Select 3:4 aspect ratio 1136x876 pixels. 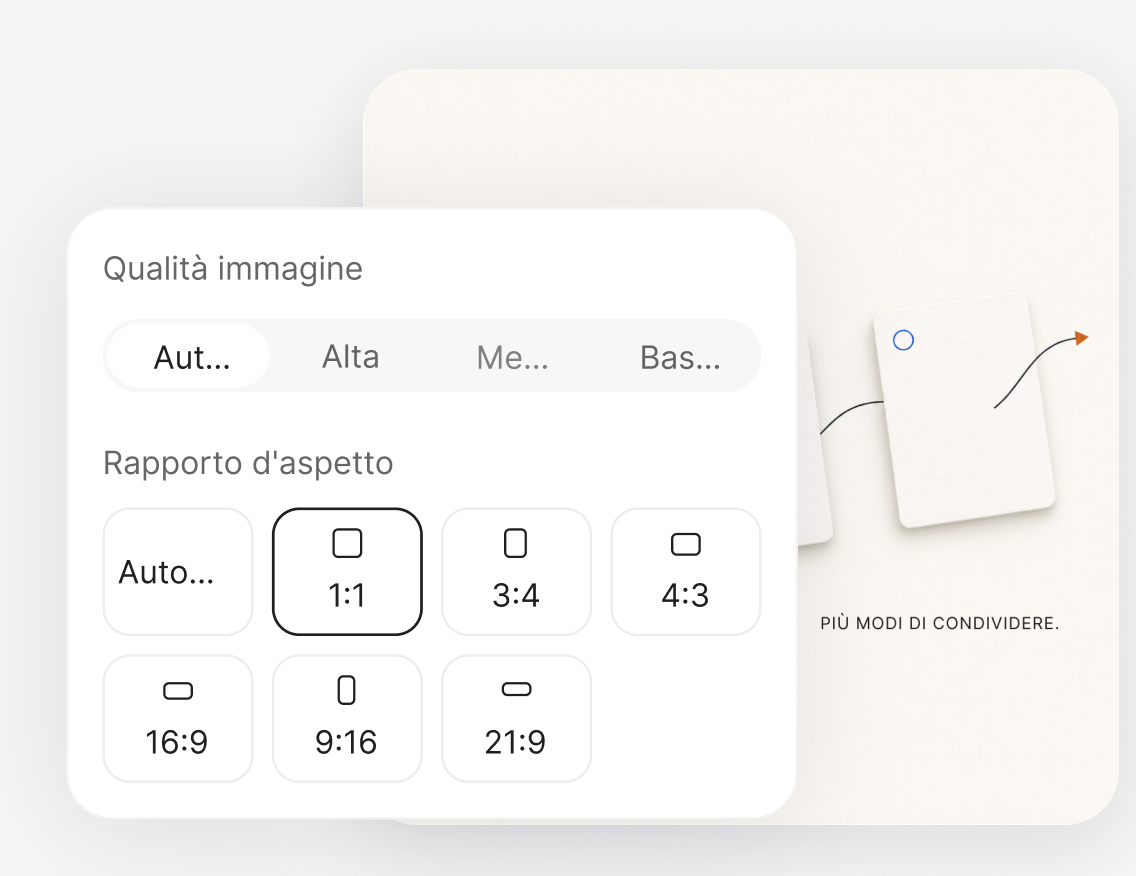pos(517,572)
